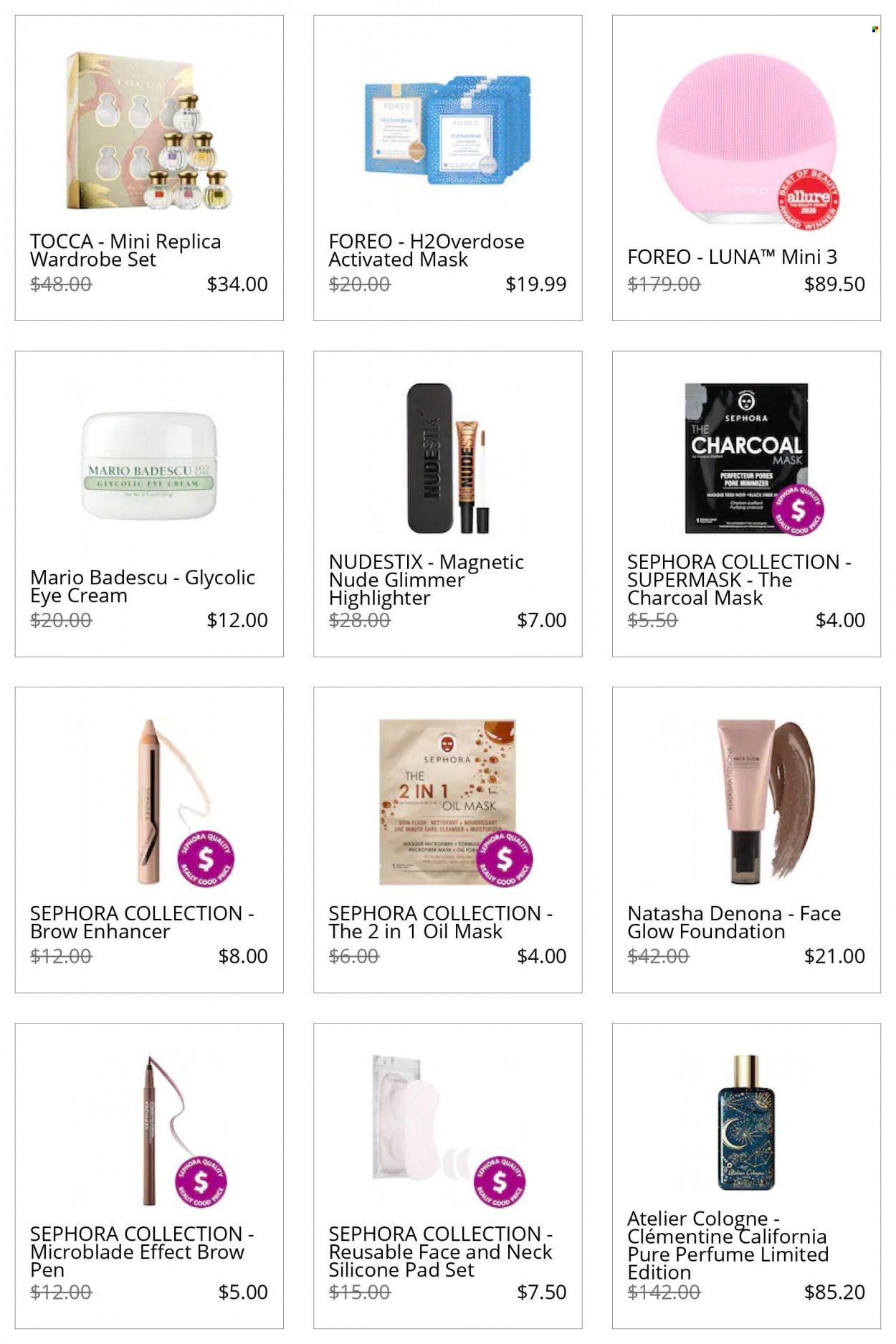This screenshot has height=1344, width=896.
Task: Click the Sephora Quality badge on Charcoal Mask
Action: [797, 511]
